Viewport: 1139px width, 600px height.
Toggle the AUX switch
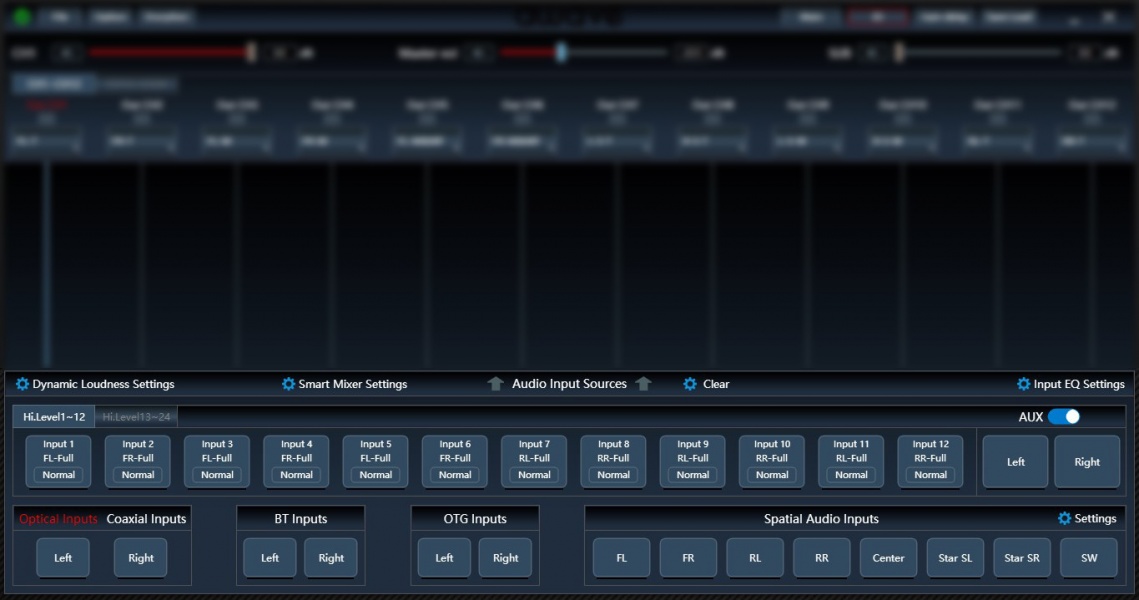tap(1064, 417)
